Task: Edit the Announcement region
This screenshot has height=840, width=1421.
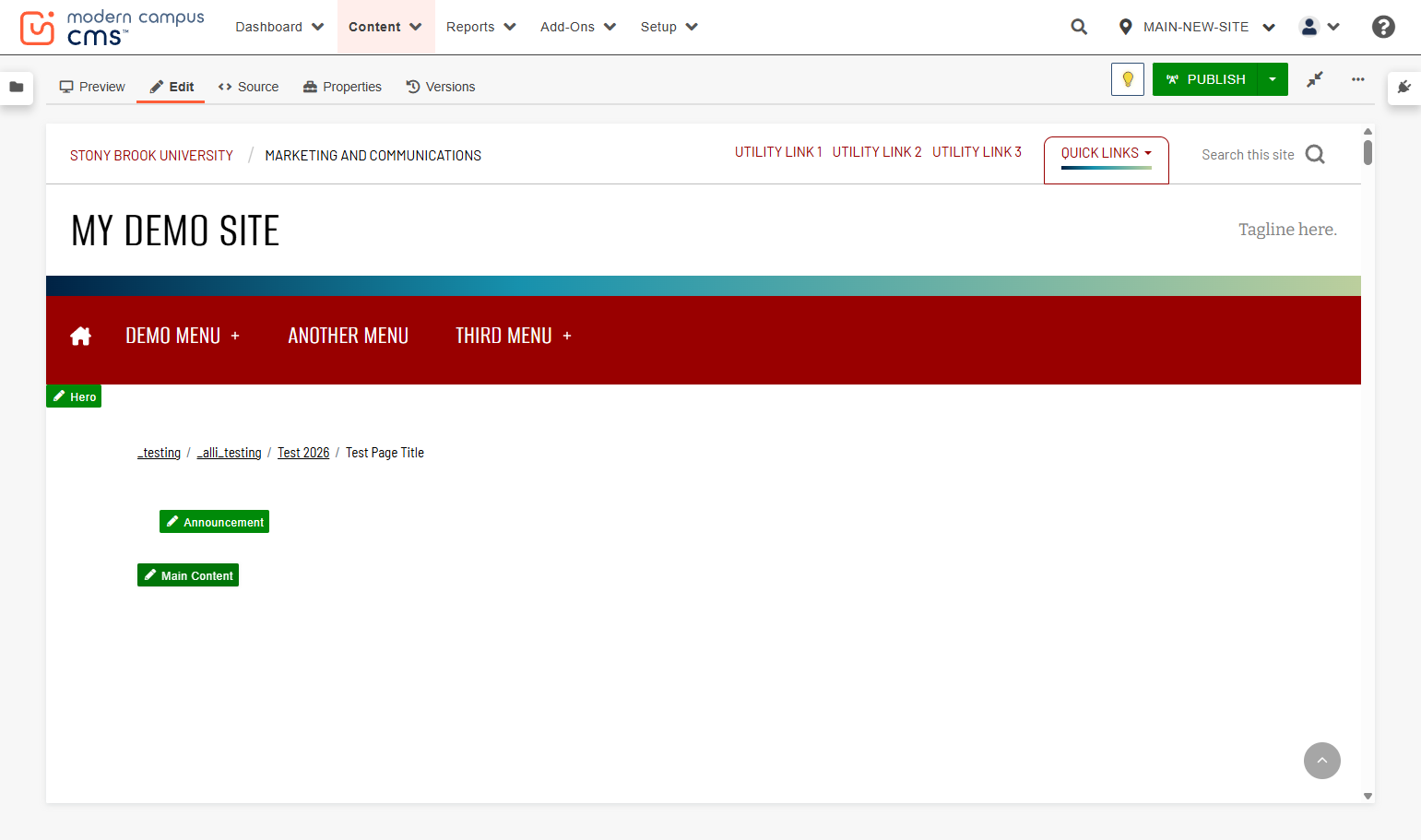Action: 214,522
